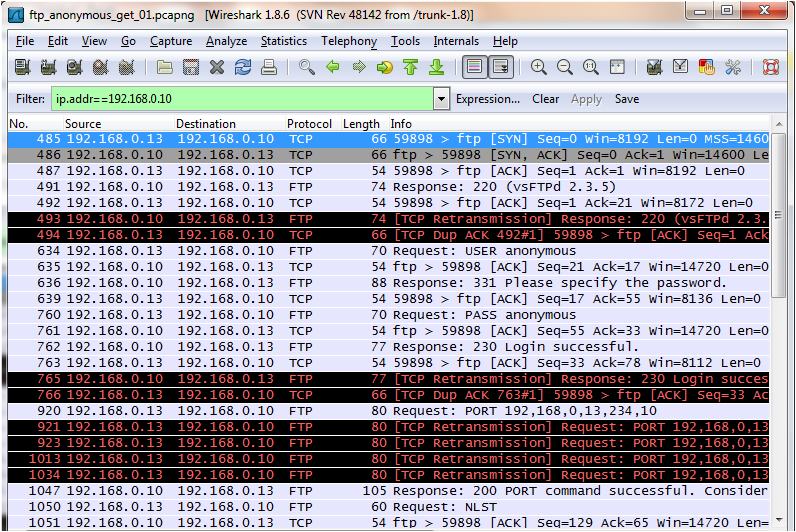Open the Analyze menu
The height and width of the screenshot is (532, 796).
(x=226, y=41)
